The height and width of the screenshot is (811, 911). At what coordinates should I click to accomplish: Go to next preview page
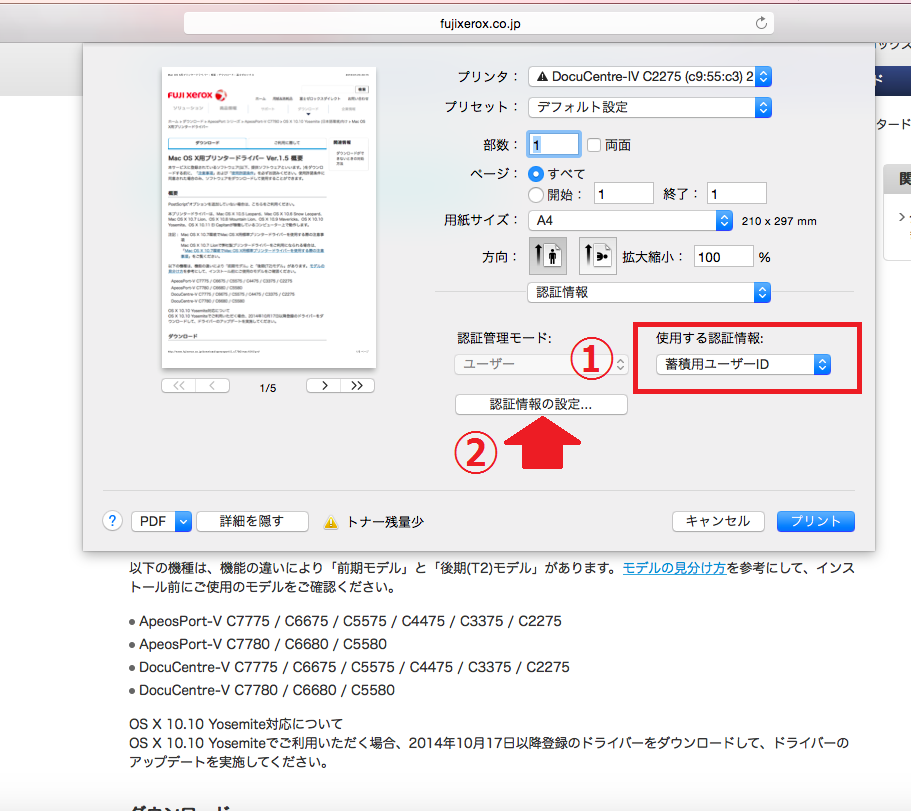(323, 386)
